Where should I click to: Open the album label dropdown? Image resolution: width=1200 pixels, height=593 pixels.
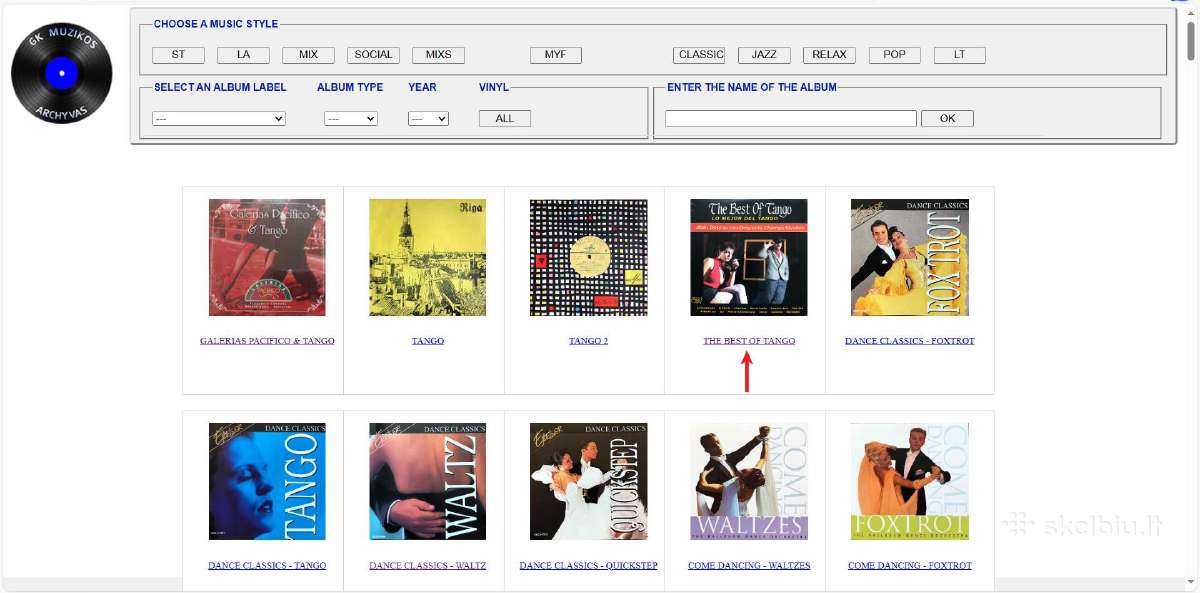pos(219,118)
